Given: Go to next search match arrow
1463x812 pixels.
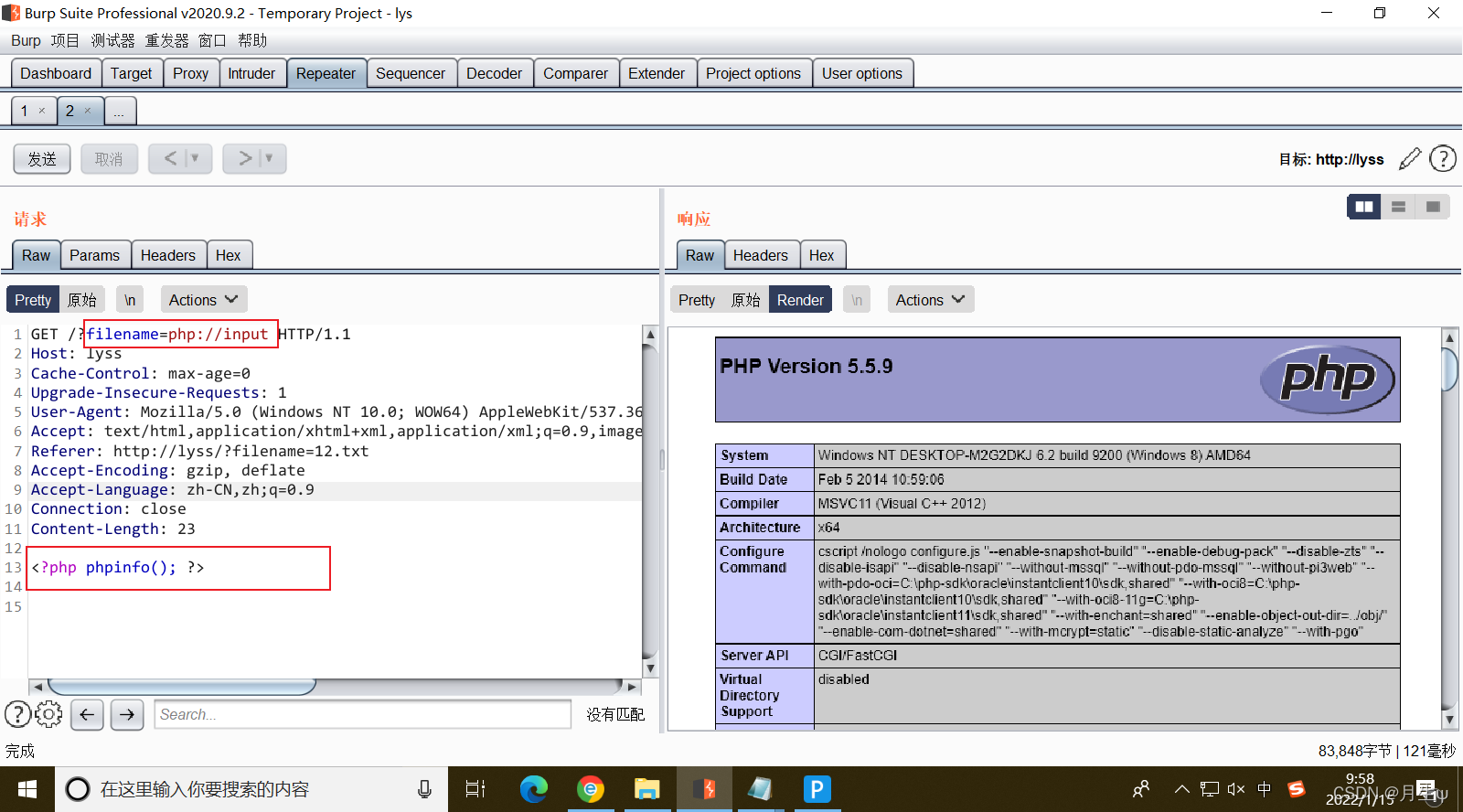Looking at the screenshot, I should (x=127, y=714).
